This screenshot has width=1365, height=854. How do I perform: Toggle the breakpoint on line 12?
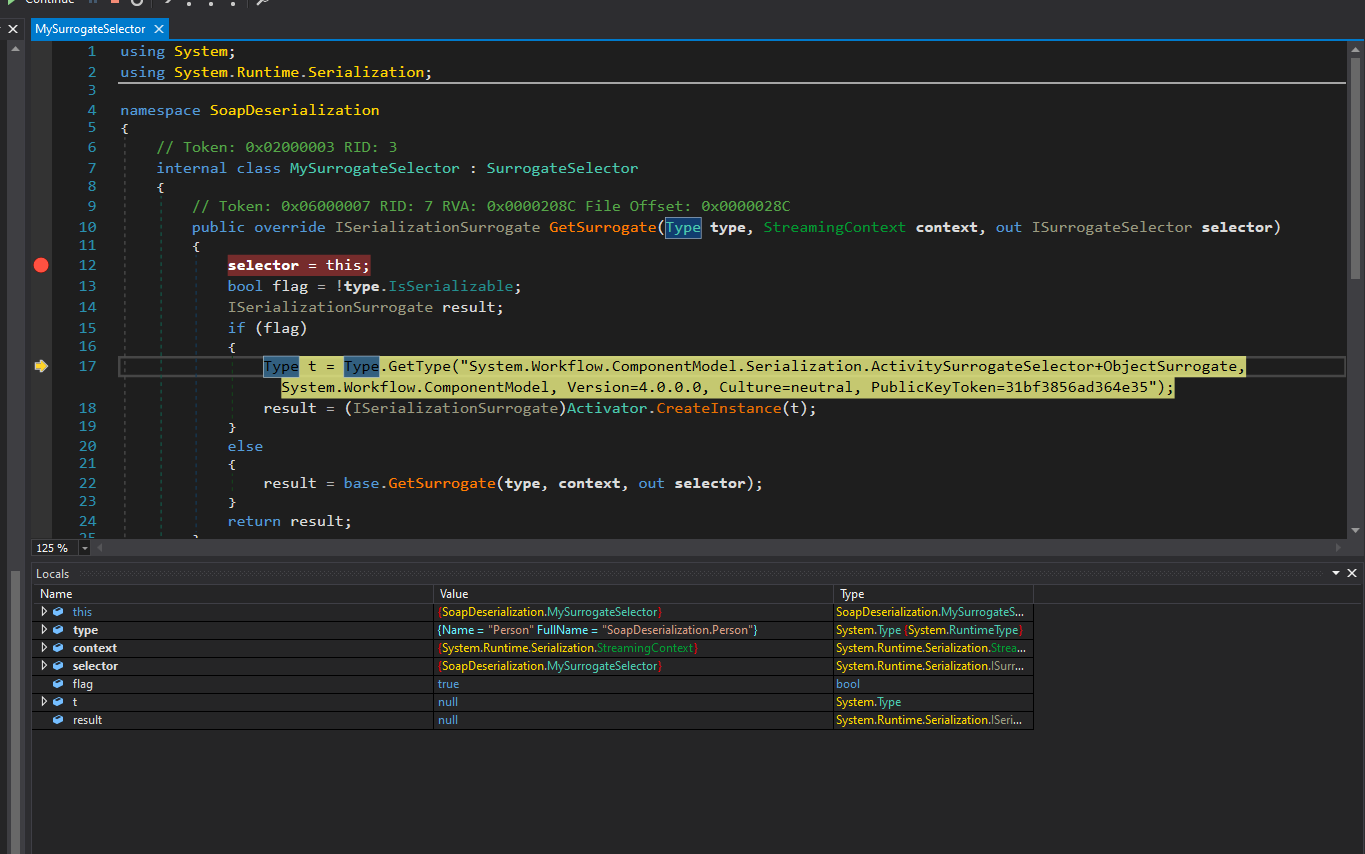tap(41, 265)
